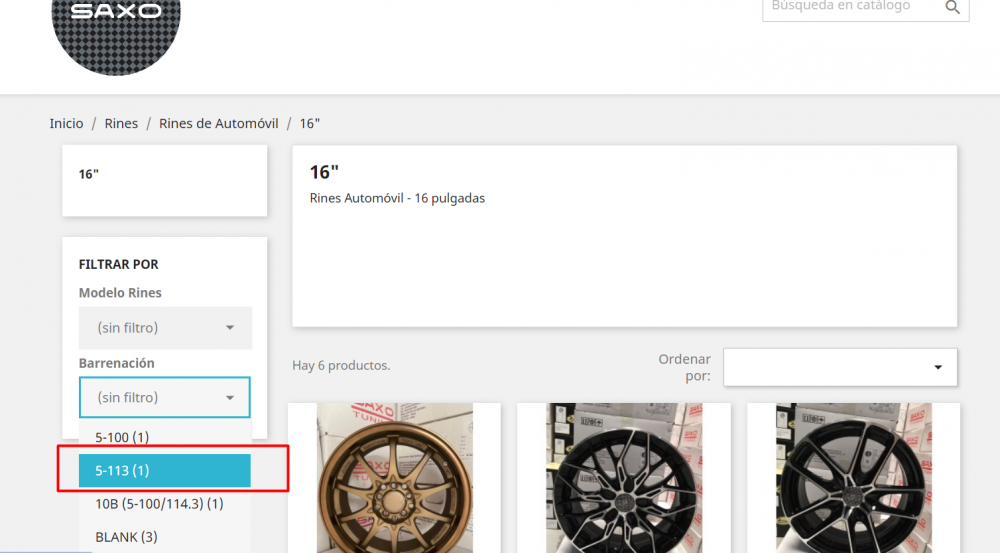Open the middle black wheel product
The width and height of the screenshot is (1000, 553).
(x=624, y=478)
